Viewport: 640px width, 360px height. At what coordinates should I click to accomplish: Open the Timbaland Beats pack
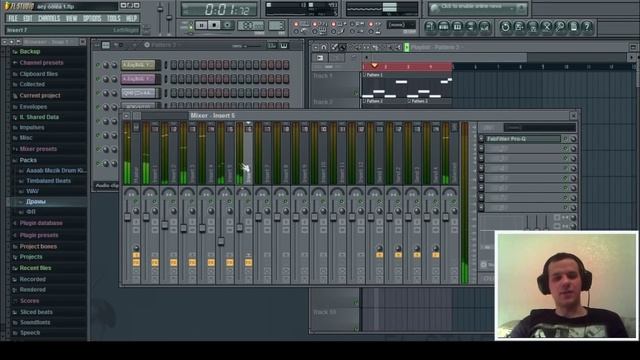48,181
